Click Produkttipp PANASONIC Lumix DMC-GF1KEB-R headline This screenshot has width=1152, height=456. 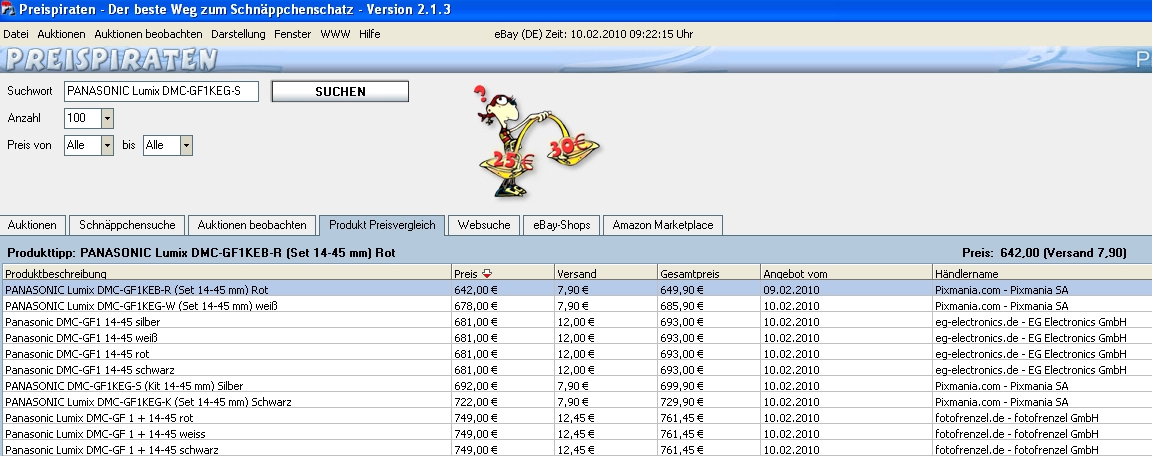(x=201, y=253)
